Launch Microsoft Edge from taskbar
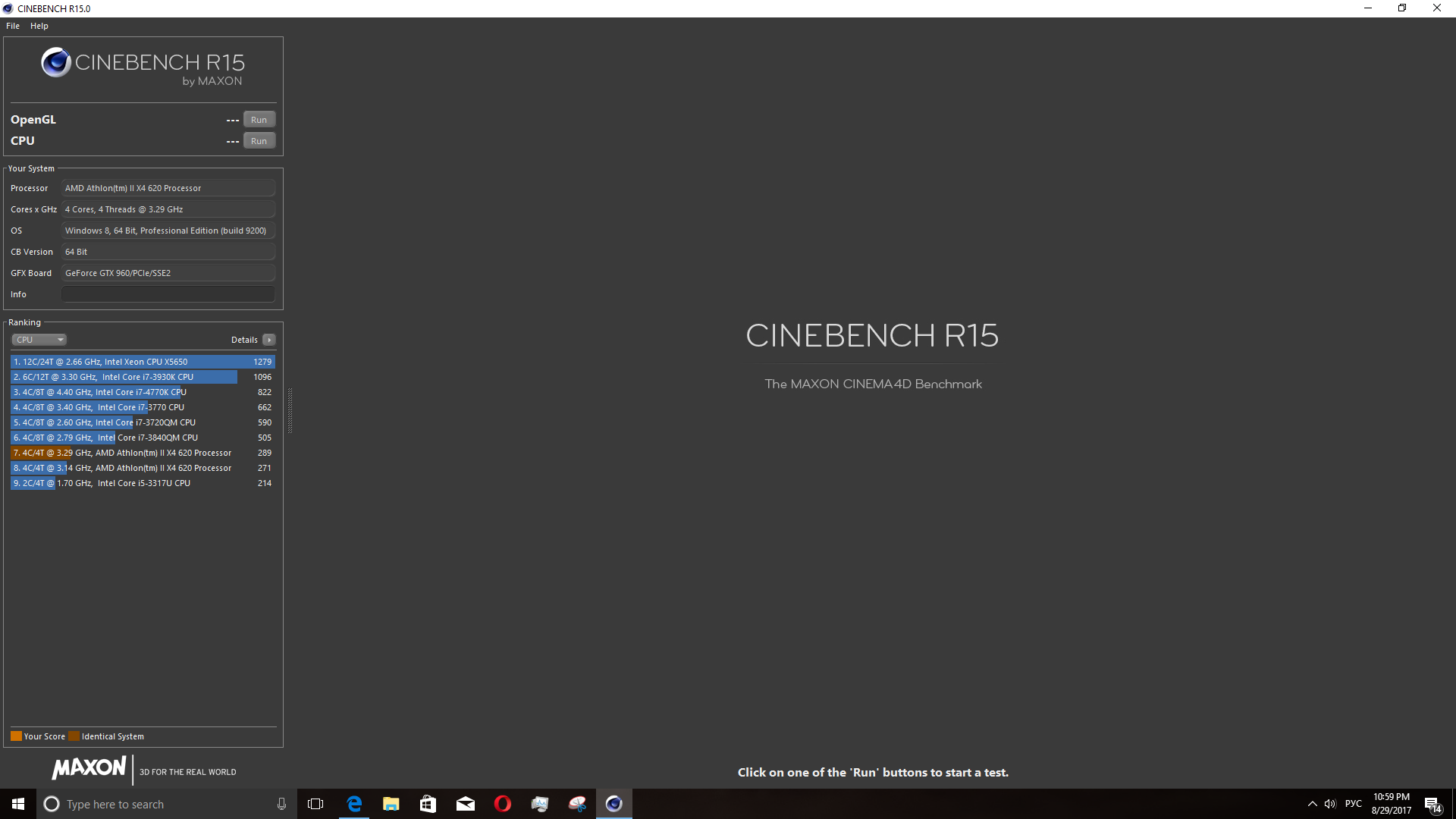 (354, 804)
